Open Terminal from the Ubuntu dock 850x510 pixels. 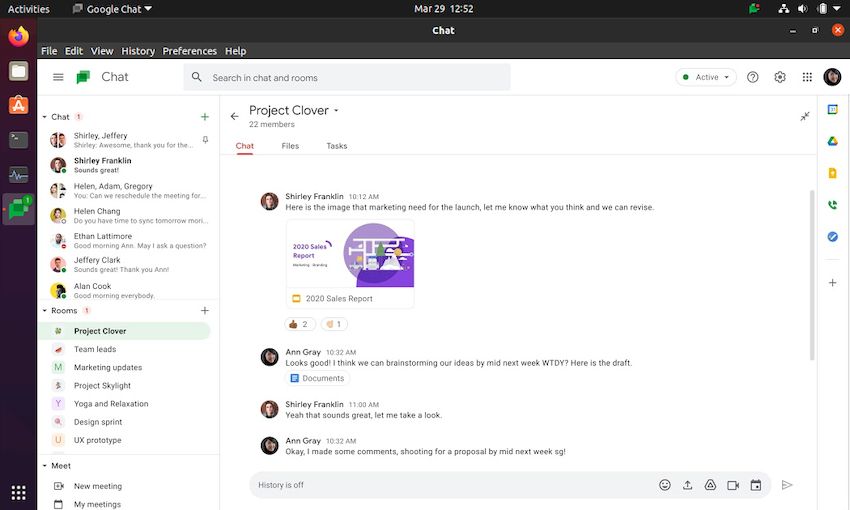18,140
